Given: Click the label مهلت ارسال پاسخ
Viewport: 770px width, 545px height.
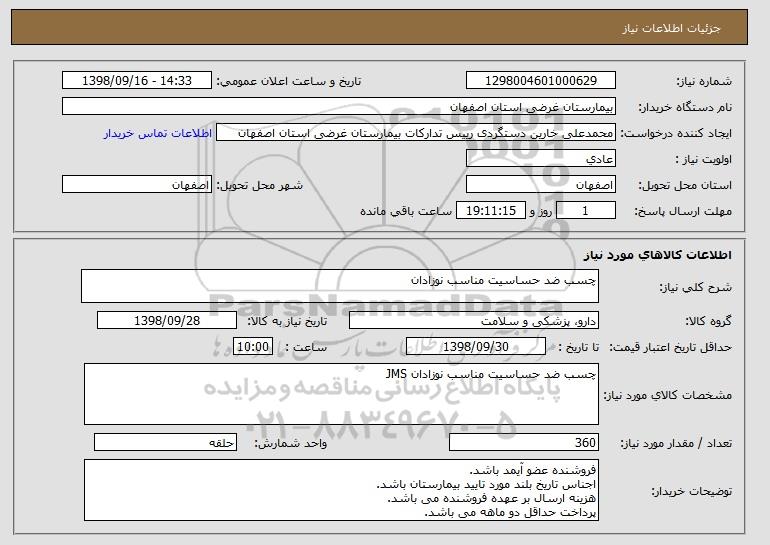Looking at the screenshot, I should pyautogui.click(x=683, y=211).
